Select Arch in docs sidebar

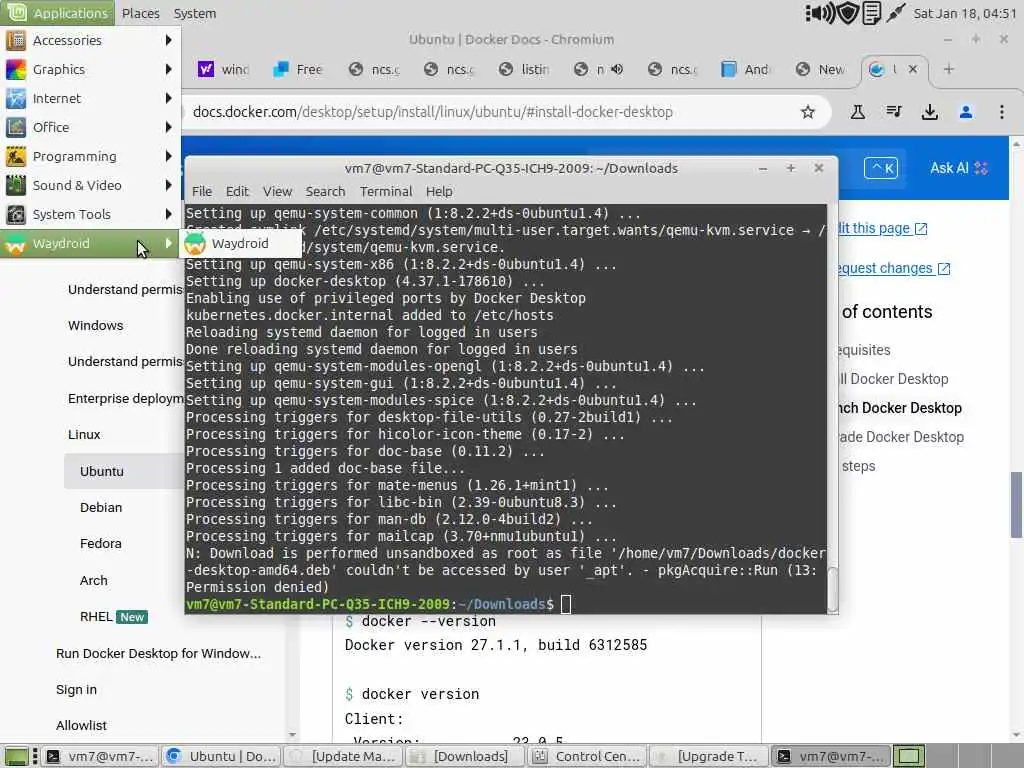click(x=93, y=580)
